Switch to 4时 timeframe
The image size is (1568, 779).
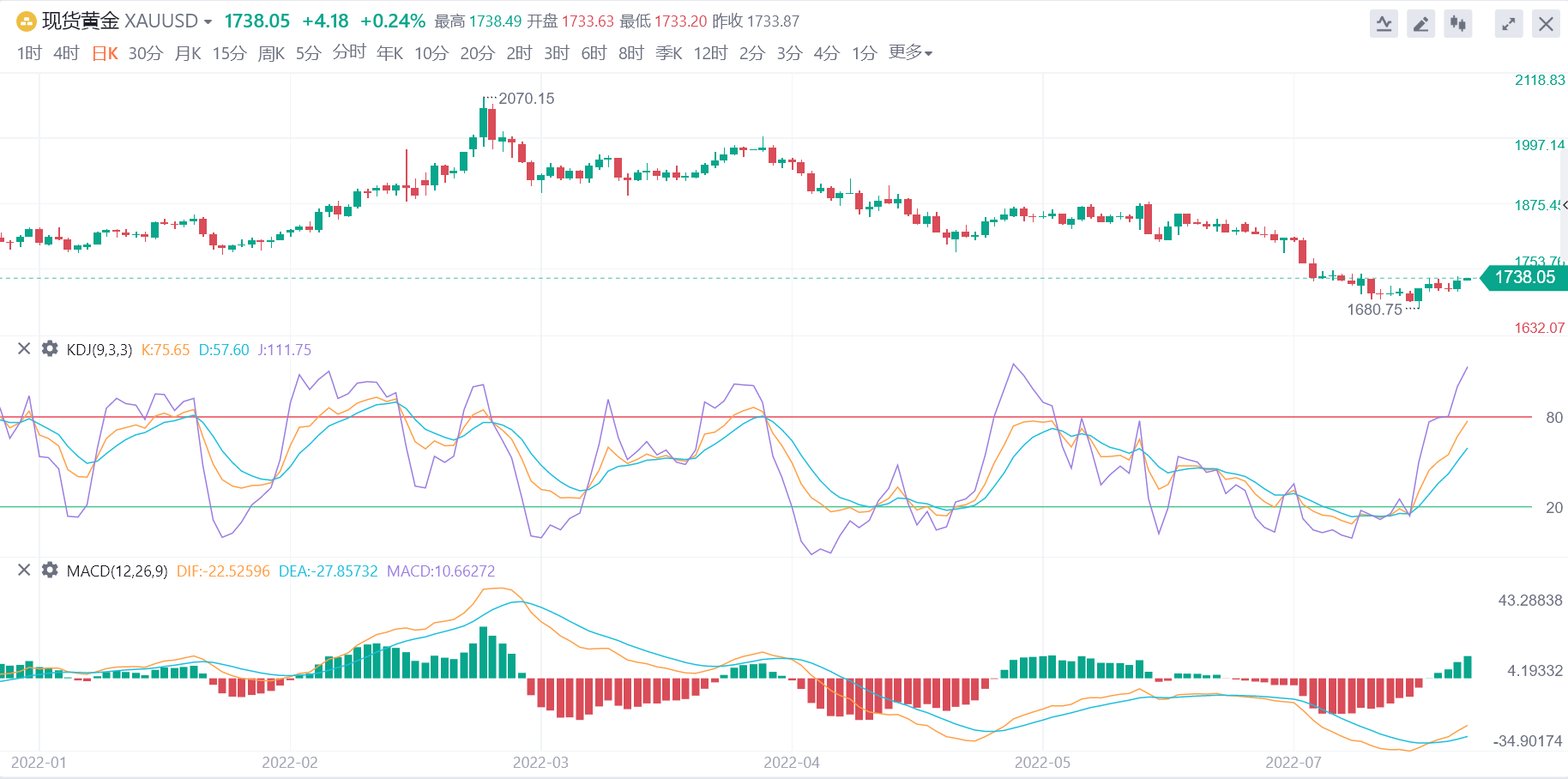point(66,53)
